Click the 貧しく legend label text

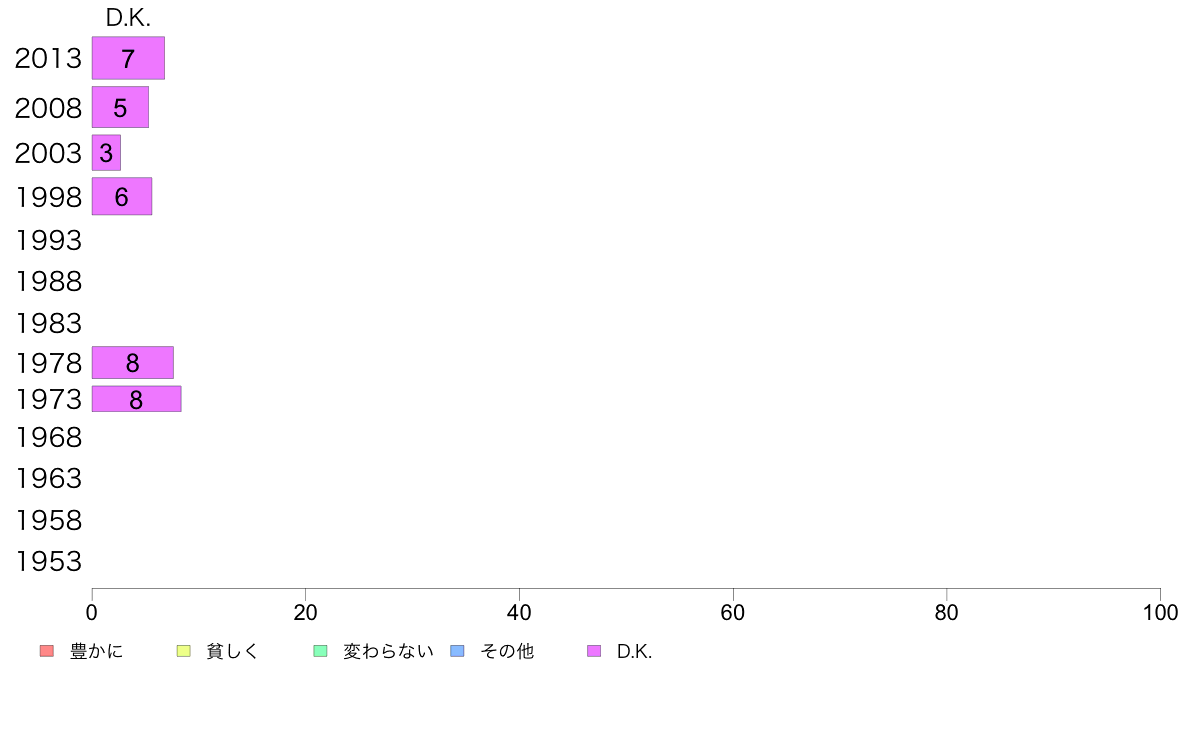point(233,651)
